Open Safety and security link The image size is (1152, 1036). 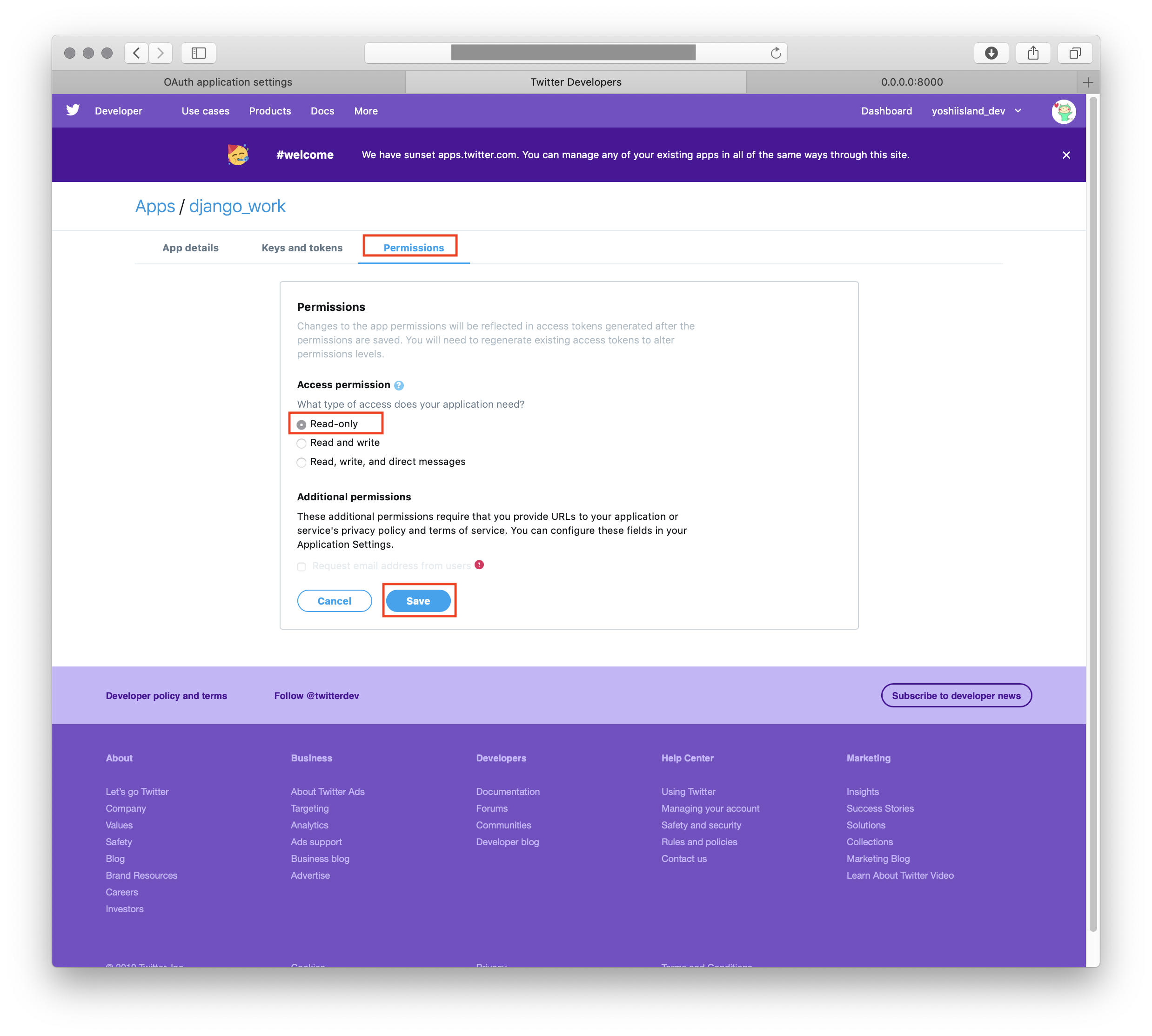(701, 825)
